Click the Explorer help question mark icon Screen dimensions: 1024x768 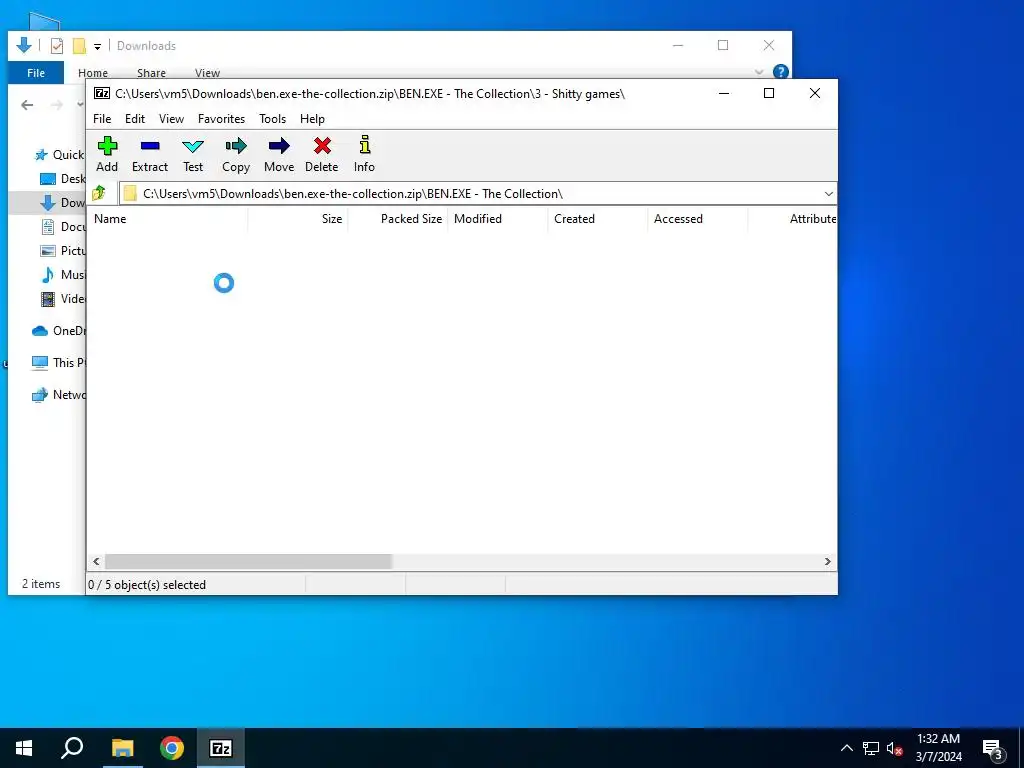tap(780, 71)
